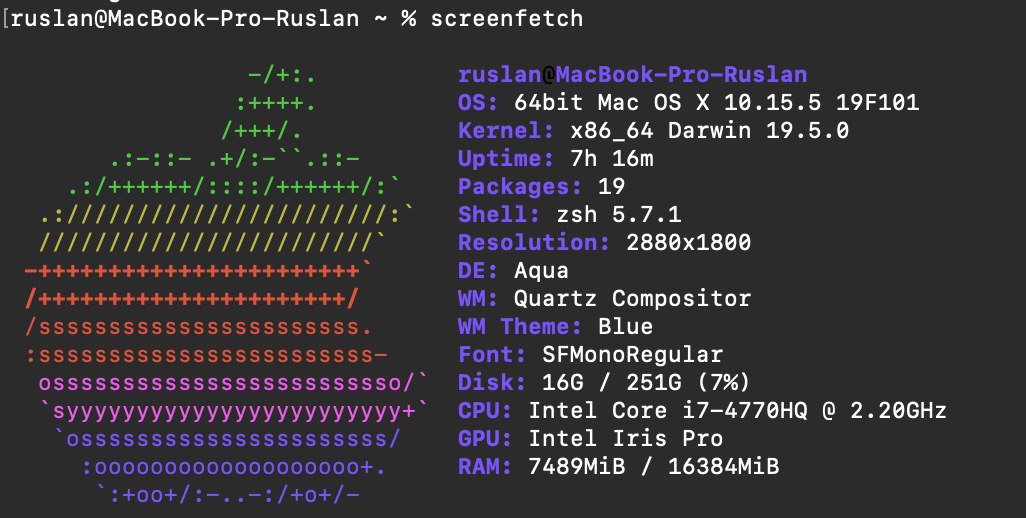Click the OS value '64bit Mac OS X 10.15.5 19F101'
This screenshot has height=518, width=1026.
click(x=716, y=103)
